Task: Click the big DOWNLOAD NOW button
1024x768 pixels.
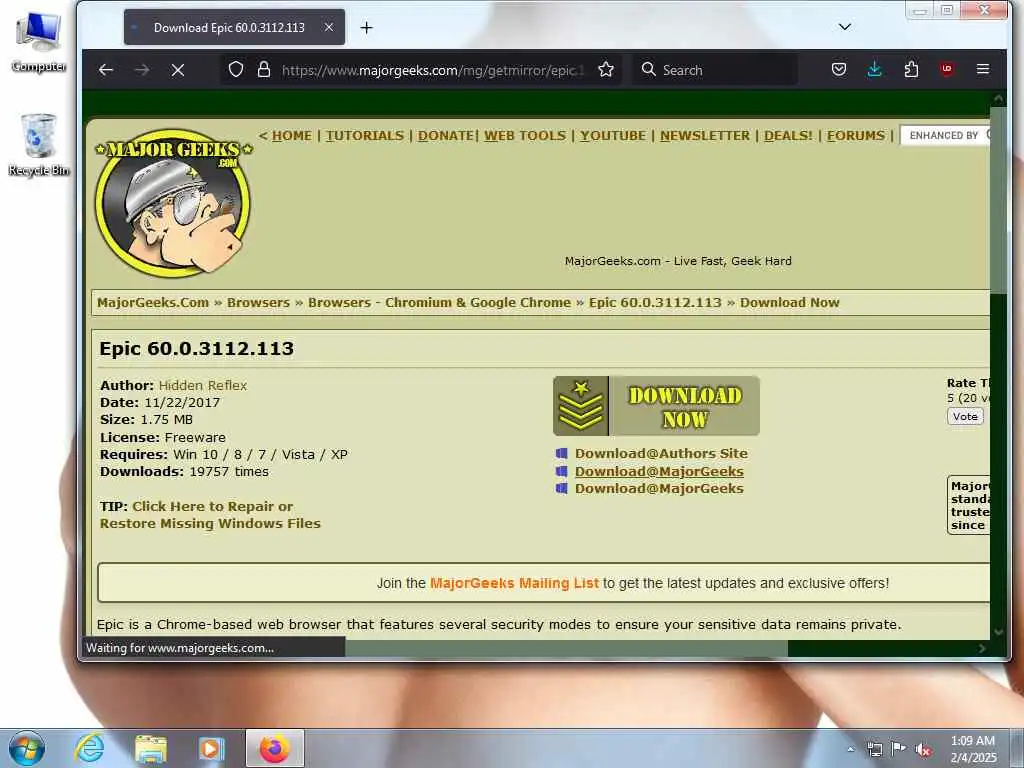Action: pos(656,406)
